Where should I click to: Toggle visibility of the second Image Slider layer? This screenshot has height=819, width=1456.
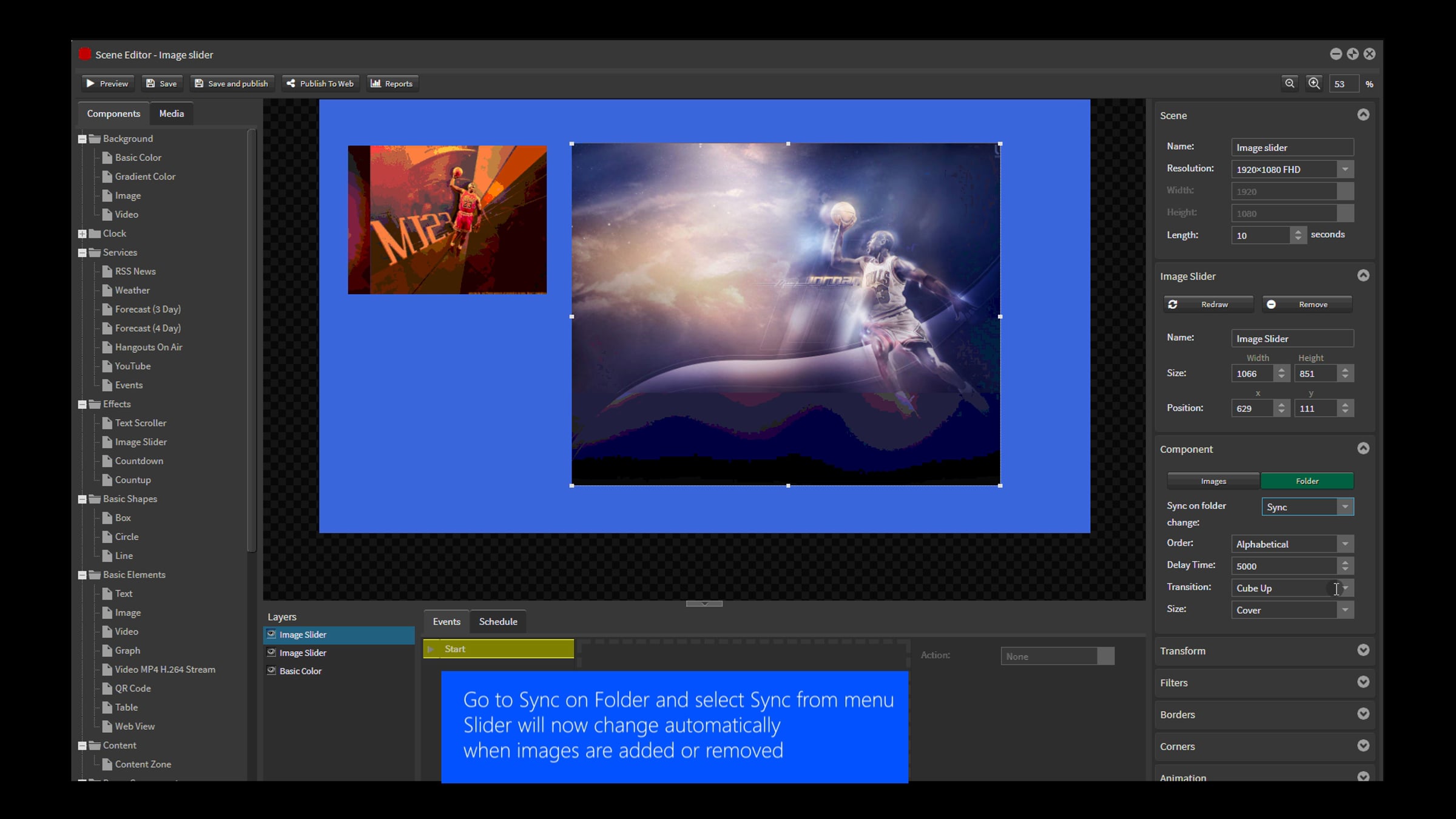[x=272, y=653]
